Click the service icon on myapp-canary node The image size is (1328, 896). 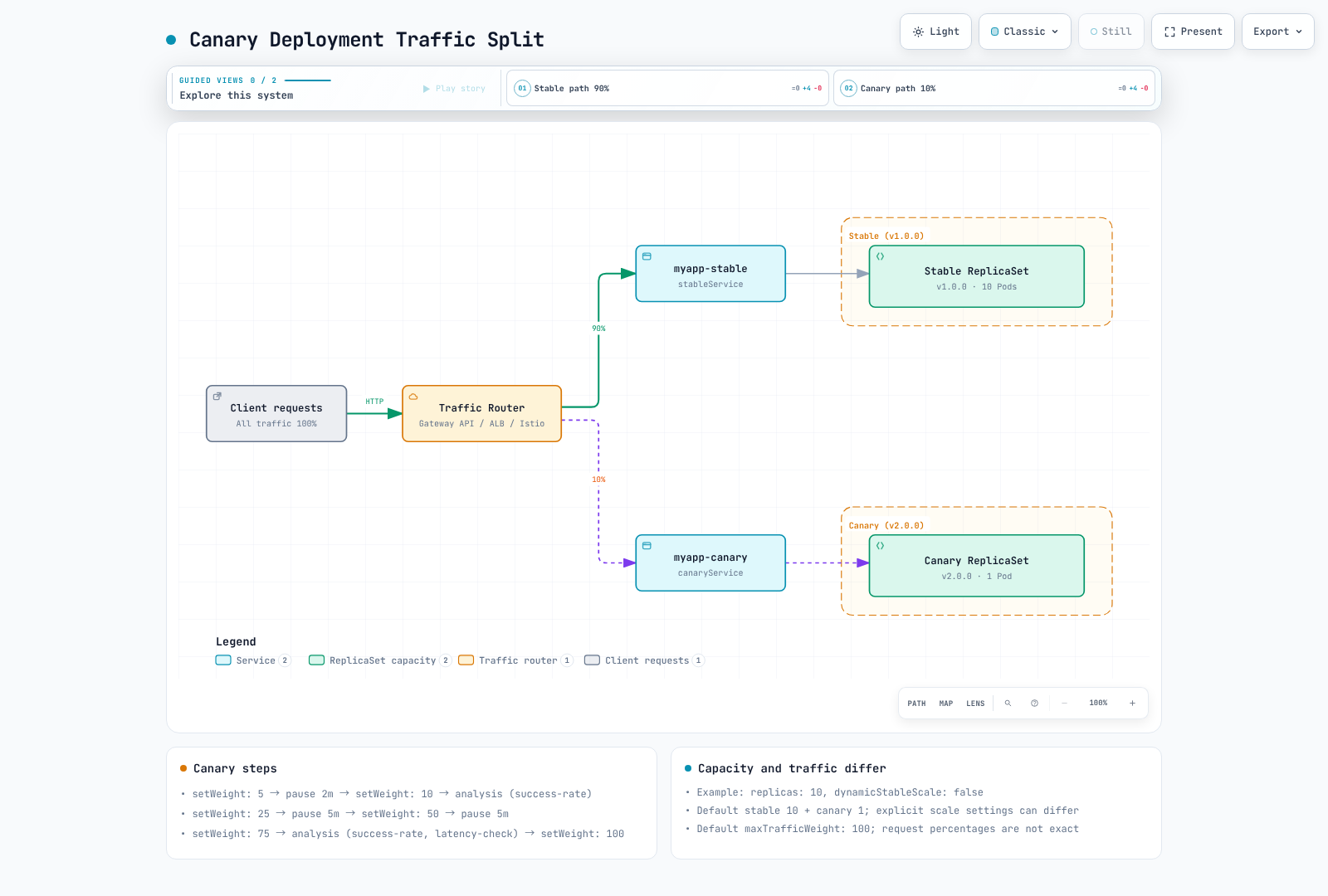[x=647, y=546]
